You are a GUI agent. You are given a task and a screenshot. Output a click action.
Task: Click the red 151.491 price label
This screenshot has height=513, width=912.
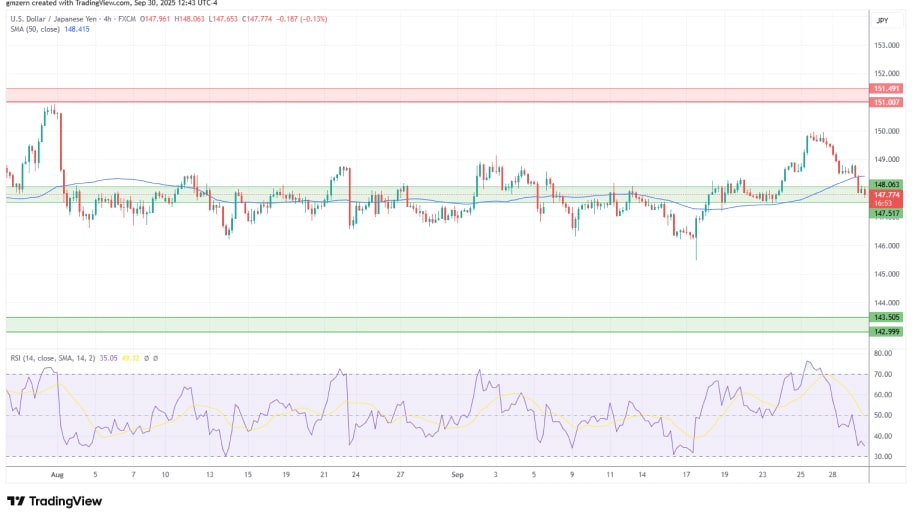[x=882, y=89]
